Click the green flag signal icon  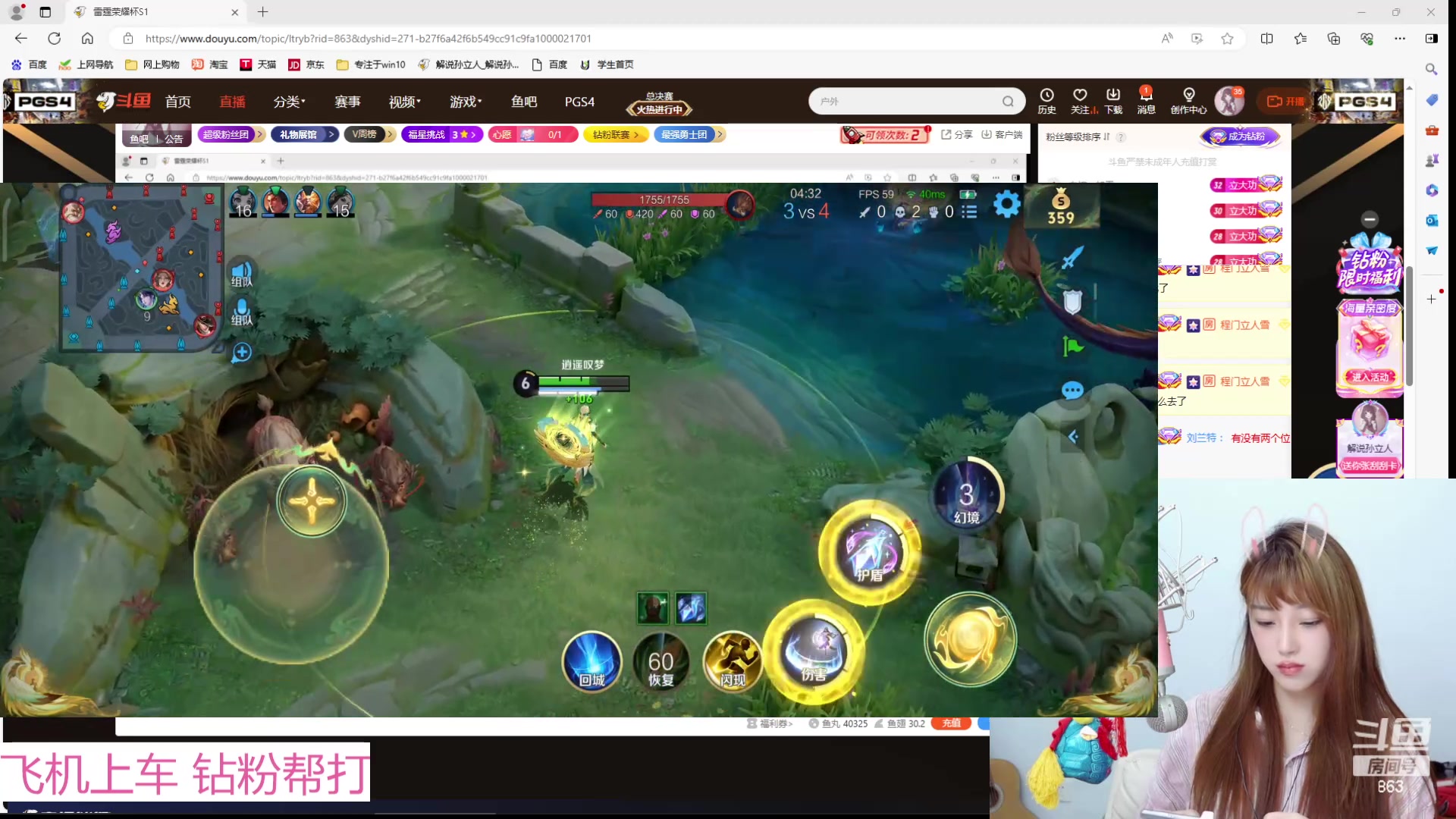click(x=1072, y=347)
